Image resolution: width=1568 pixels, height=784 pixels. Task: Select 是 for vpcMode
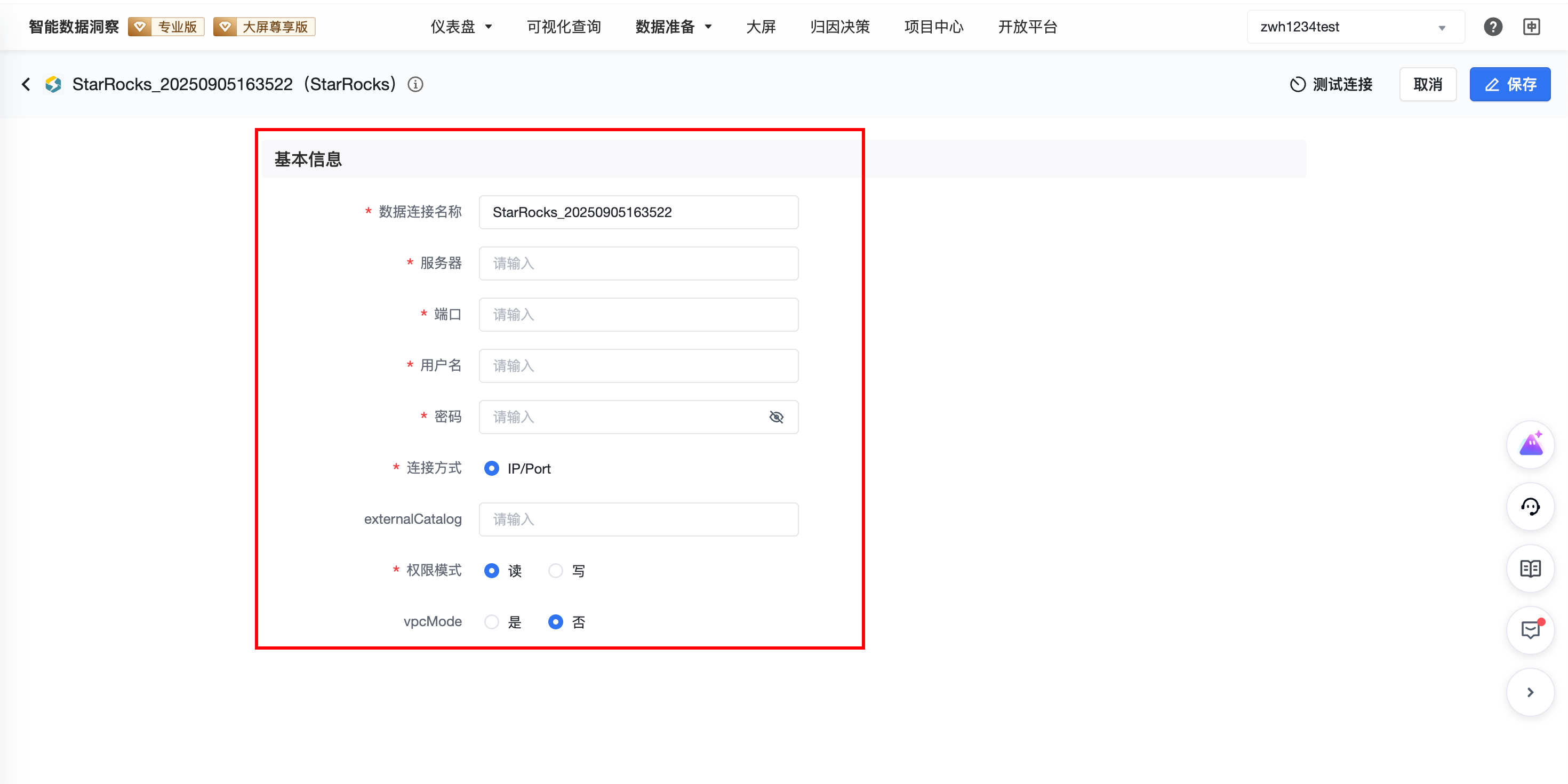point(492,621)
